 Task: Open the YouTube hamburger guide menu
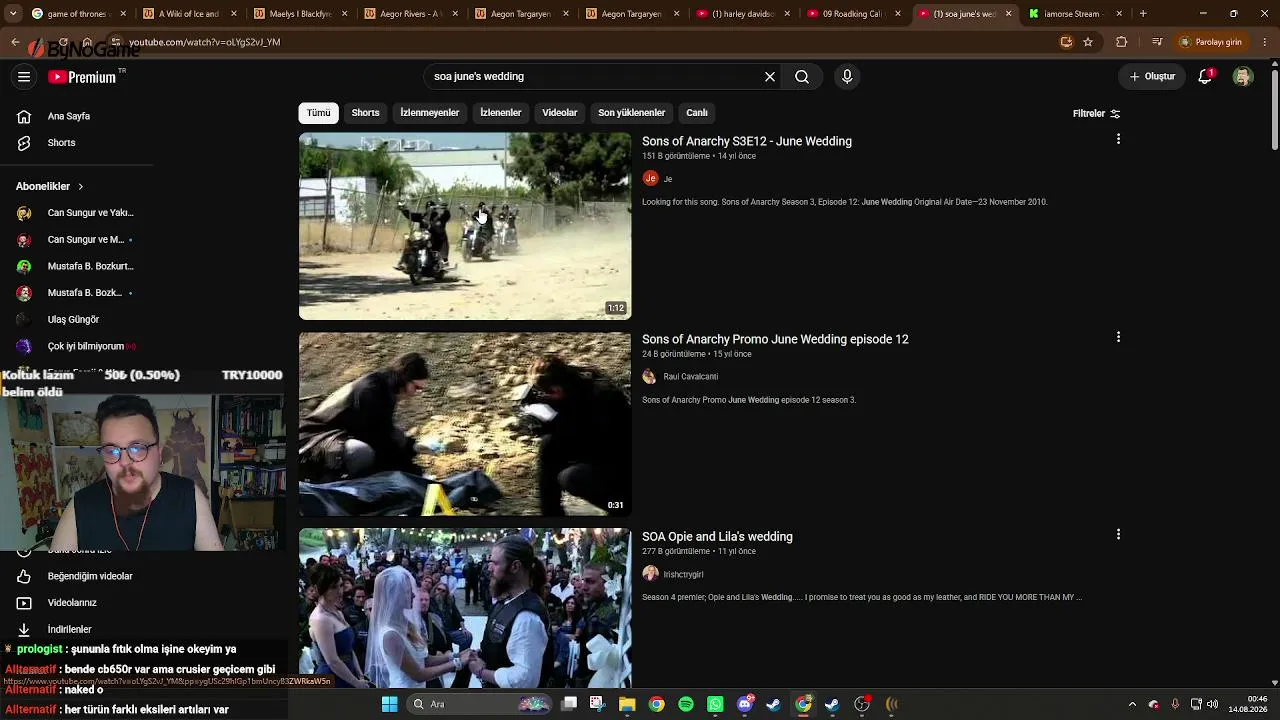coord(24,77)
